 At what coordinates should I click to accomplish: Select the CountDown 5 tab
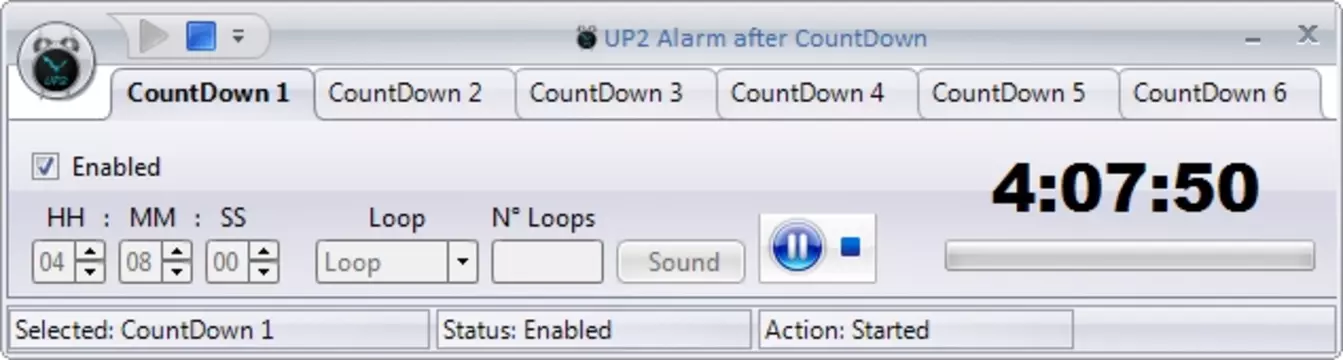[1008, 93]
